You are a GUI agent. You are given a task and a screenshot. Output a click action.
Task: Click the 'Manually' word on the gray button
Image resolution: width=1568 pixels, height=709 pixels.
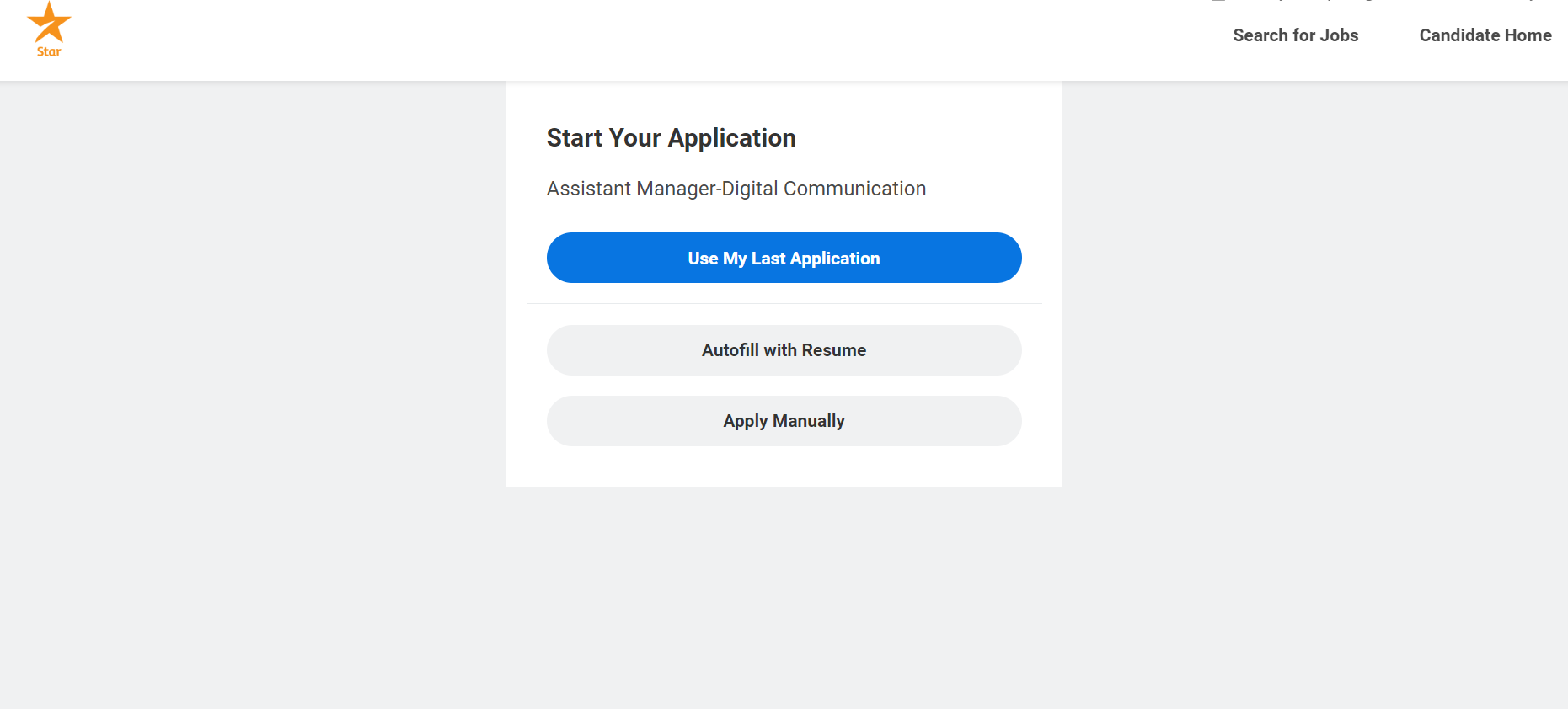809,421
